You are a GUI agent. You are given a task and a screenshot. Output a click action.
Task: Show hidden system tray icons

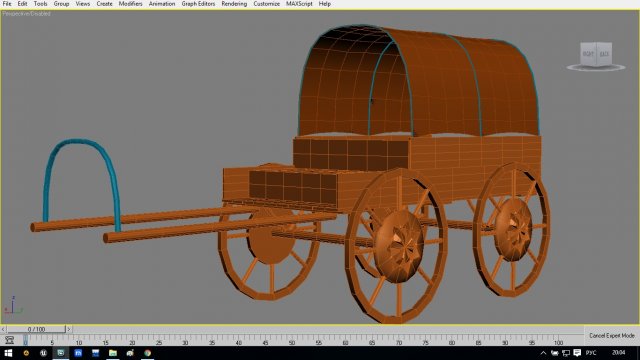point(543,353)
